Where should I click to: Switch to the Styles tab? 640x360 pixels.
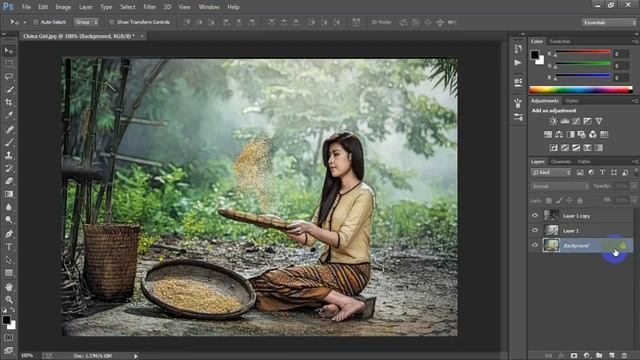[571, 101]
